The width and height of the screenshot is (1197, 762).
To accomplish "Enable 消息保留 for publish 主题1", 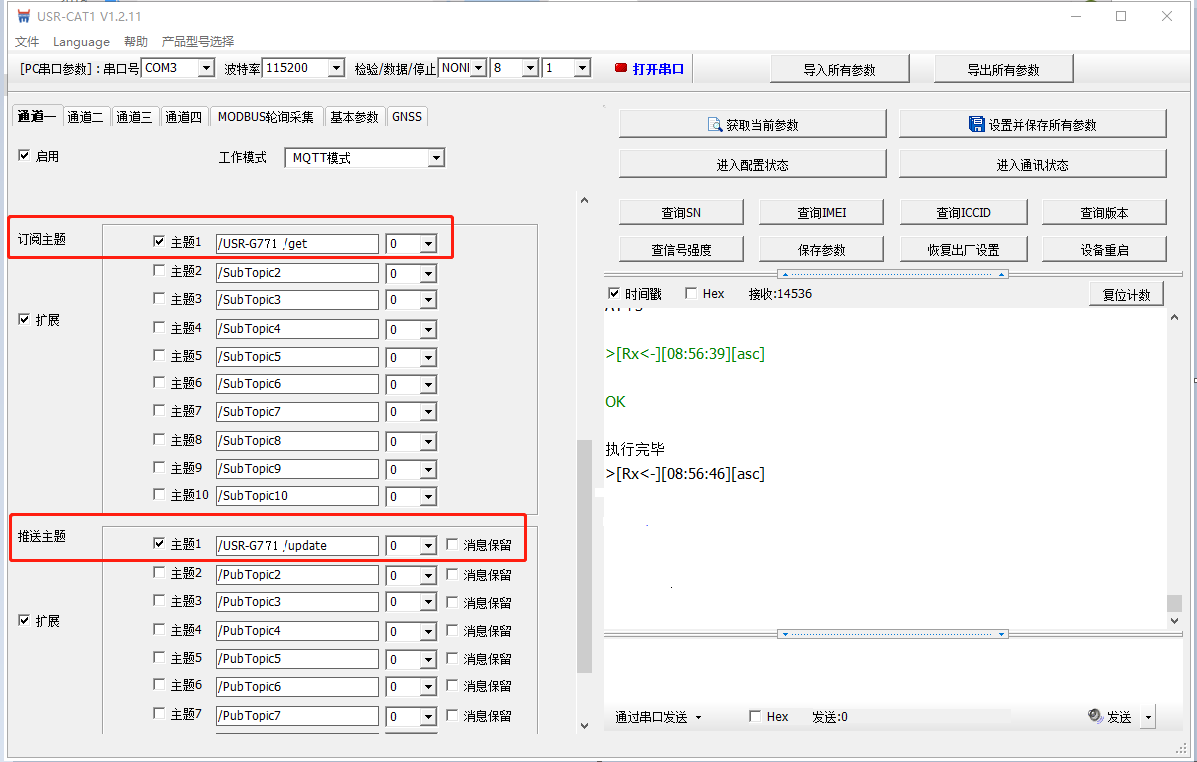I will point(452,545).
